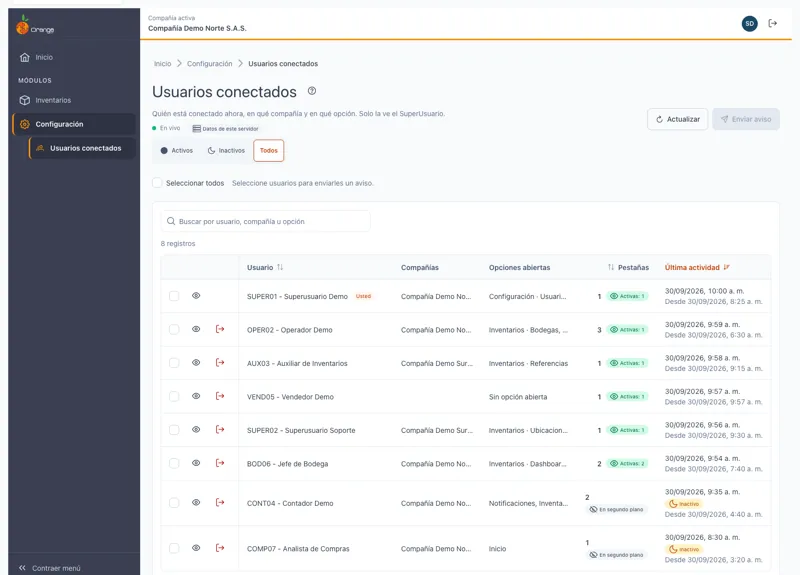
Task: Disconnect OPER02 with red logout icon
Action: (x=220, y=329)
